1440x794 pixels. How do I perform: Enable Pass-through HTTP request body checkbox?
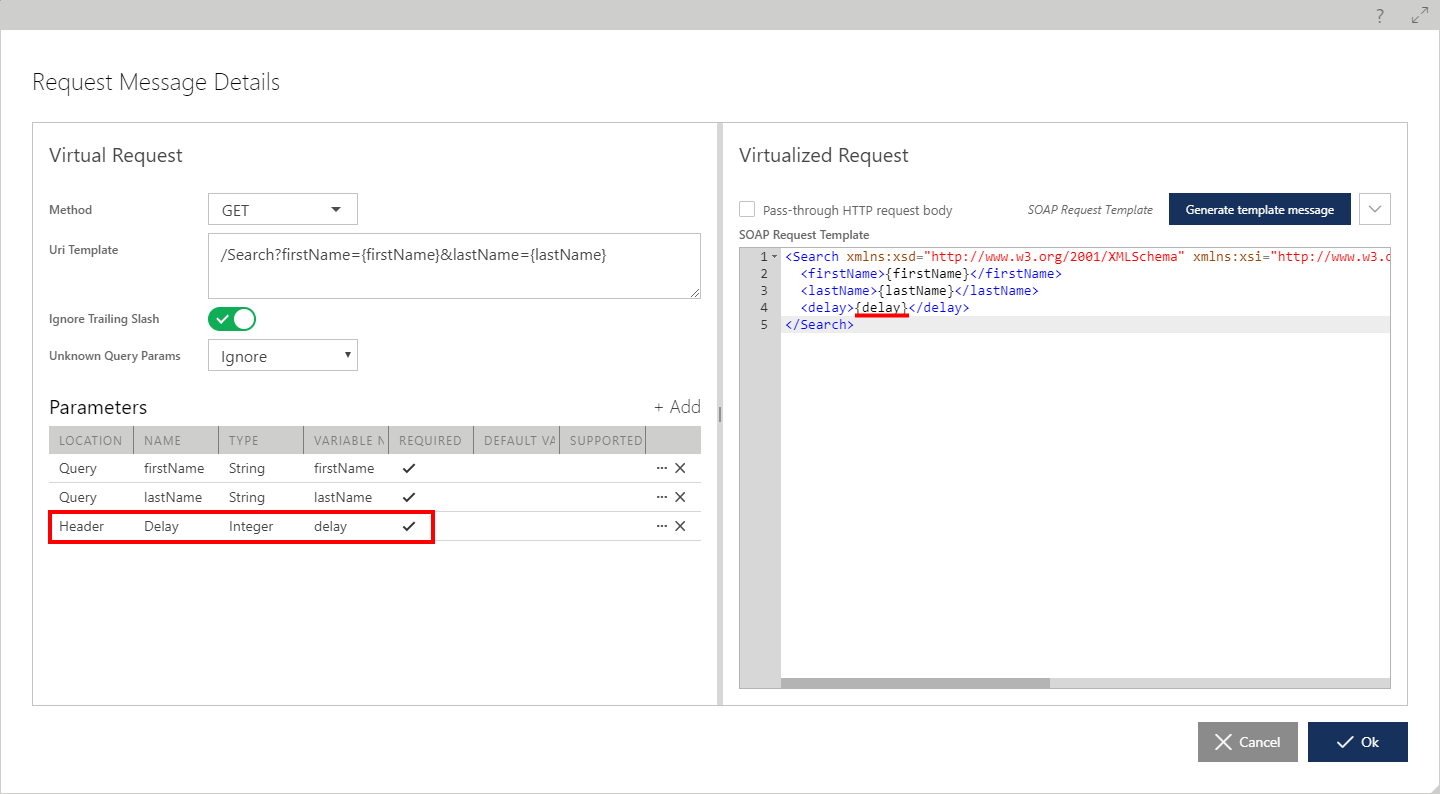click(x=747, y=209)
